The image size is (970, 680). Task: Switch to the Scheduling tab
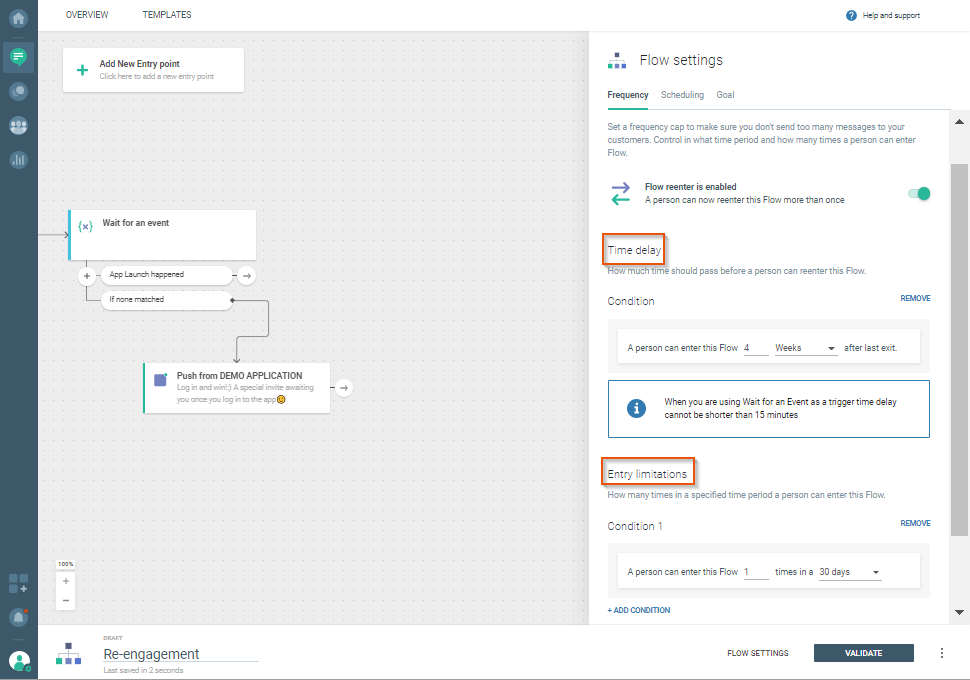(x=682, y=95)
